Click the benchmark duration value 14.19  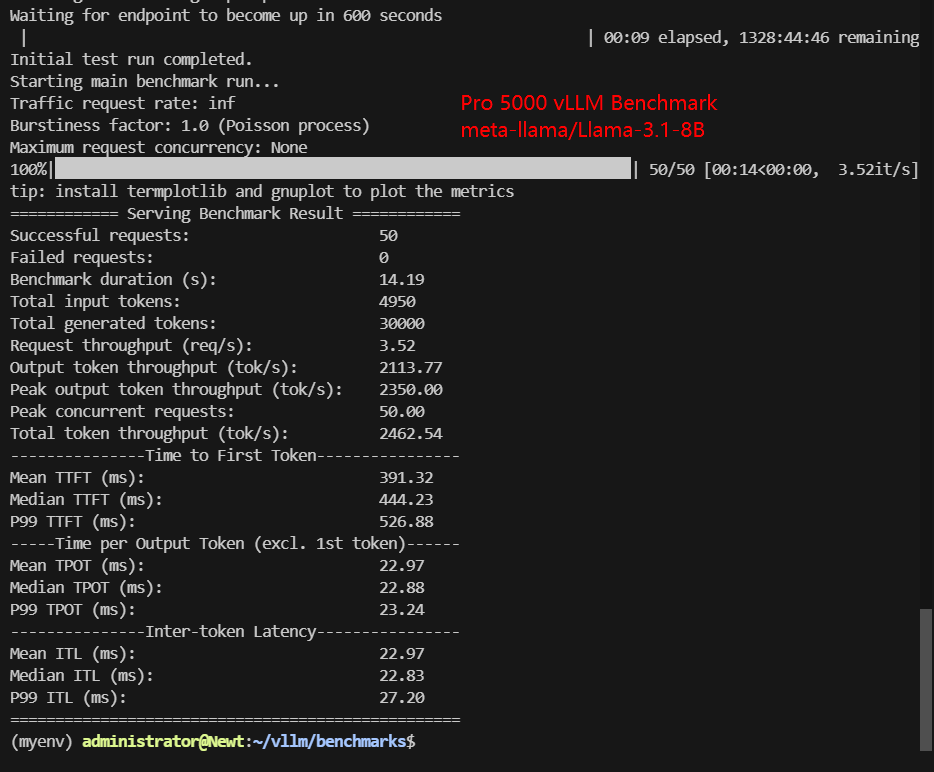[x=401, y=280]
